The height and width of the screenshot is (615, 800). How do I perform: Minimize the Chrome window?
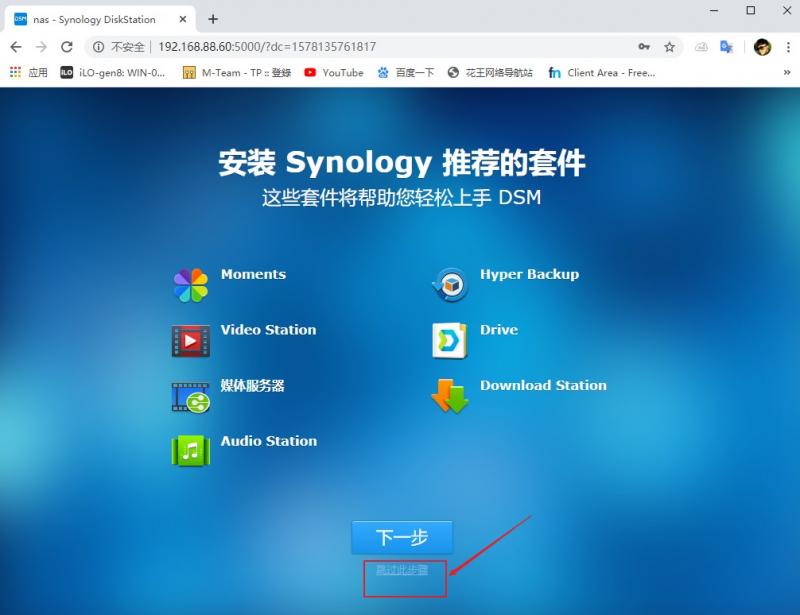coord(714,10)
